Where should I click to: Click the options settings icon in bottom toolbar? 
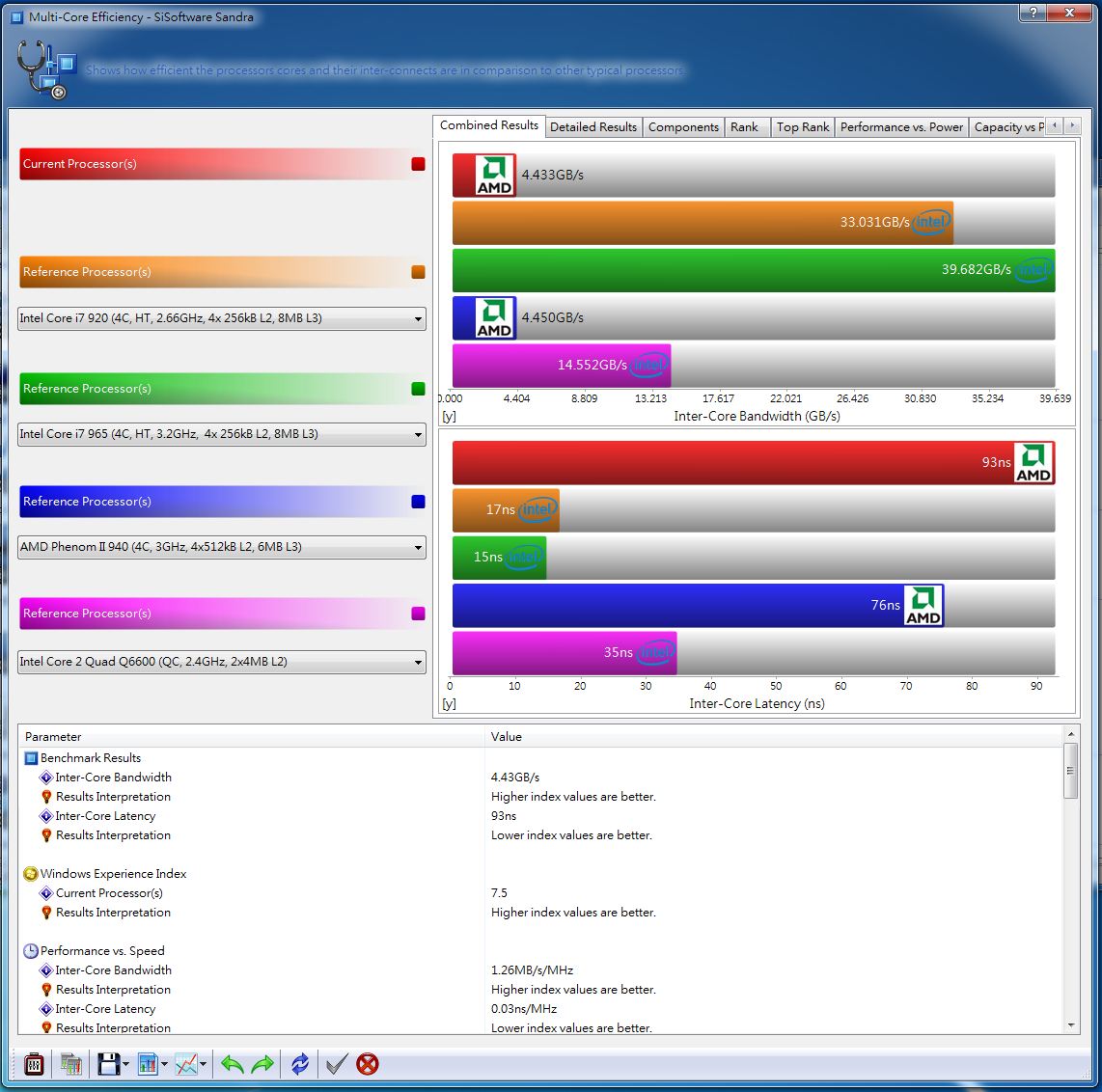click(34, 1064)
